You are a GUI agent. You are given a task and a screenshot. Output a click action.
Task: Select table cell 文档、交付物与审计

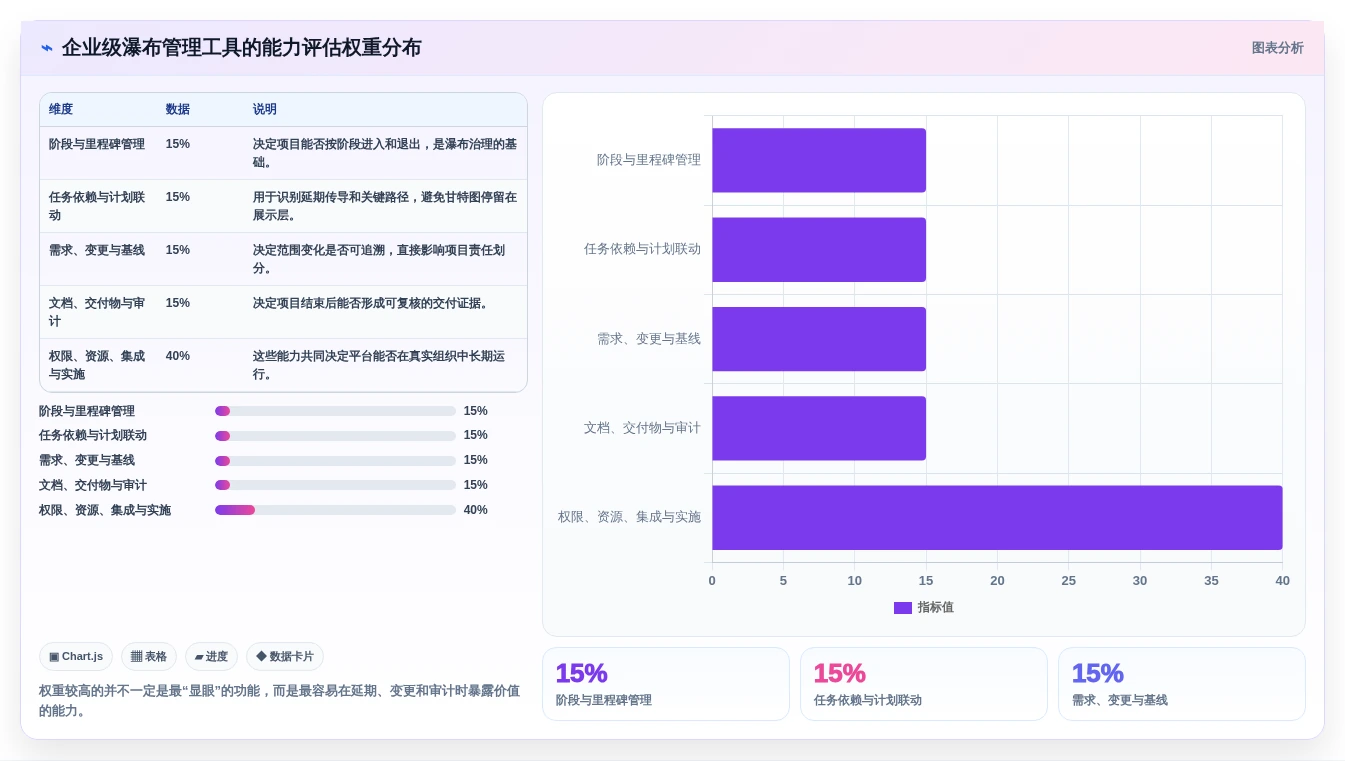[97, 312]
